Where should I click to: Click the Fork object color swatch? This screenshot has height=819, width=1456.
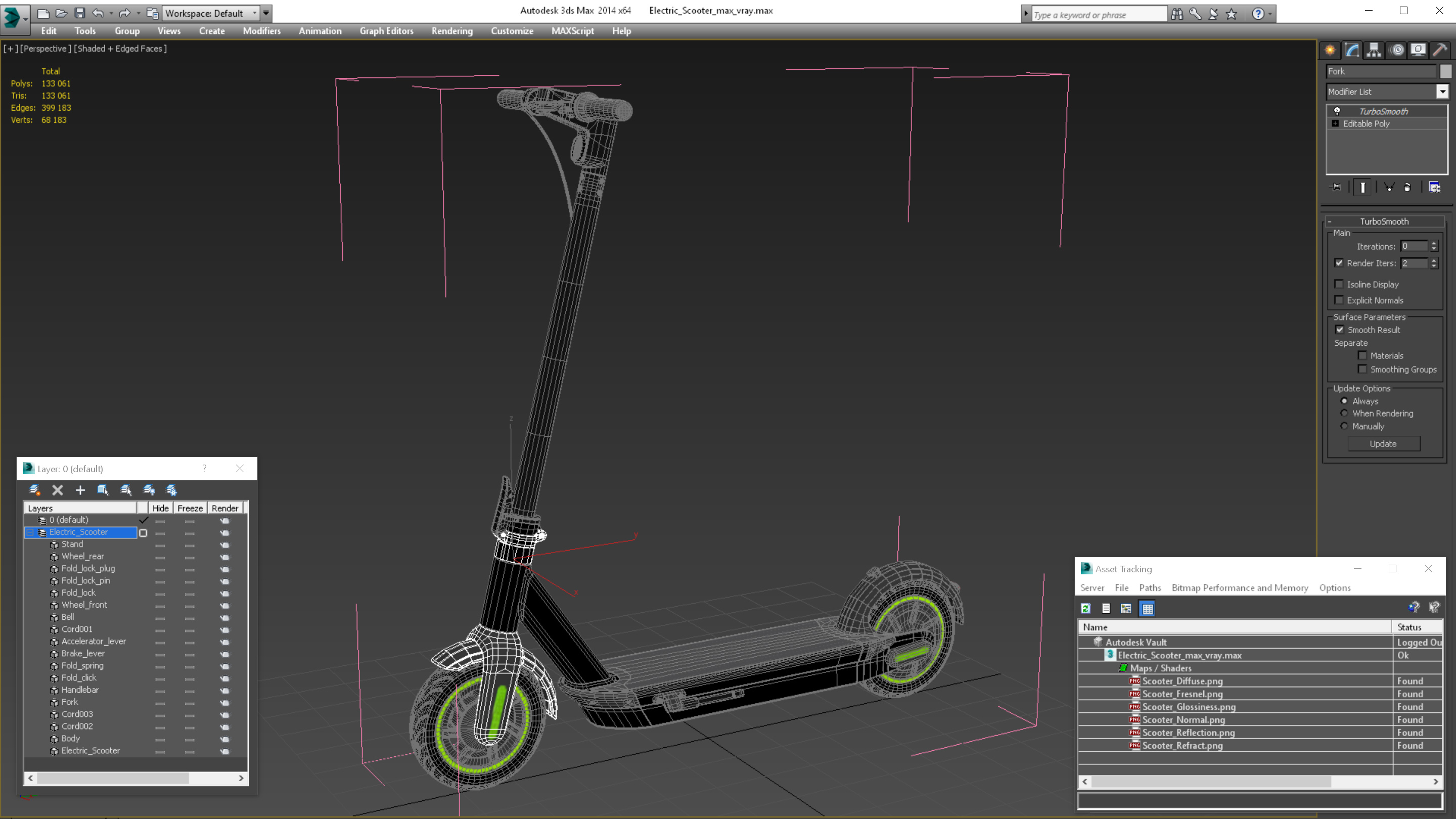[x=1446, y=71]
